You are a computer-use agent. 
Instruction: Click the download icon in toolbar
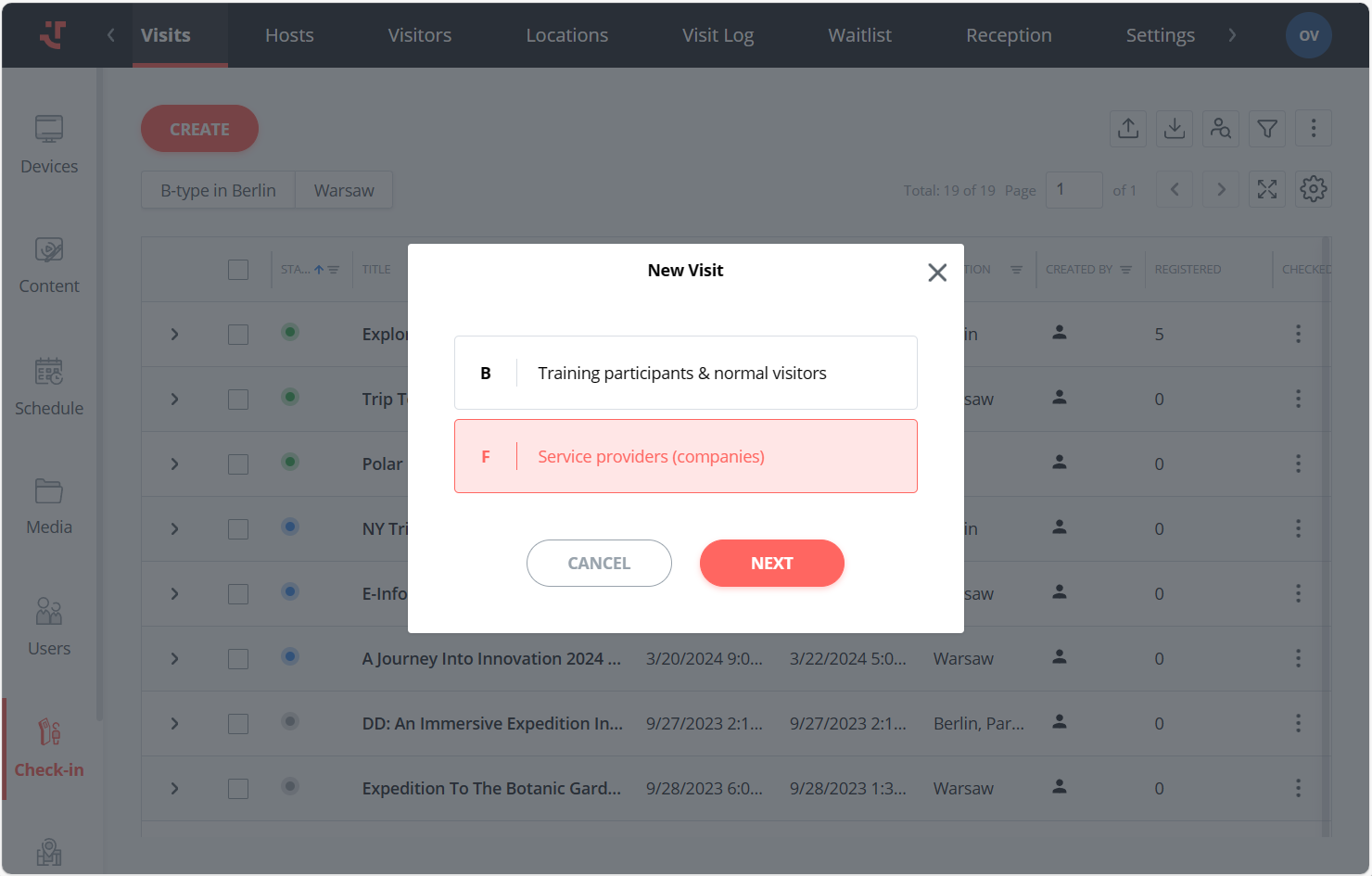pos(1175,128)
